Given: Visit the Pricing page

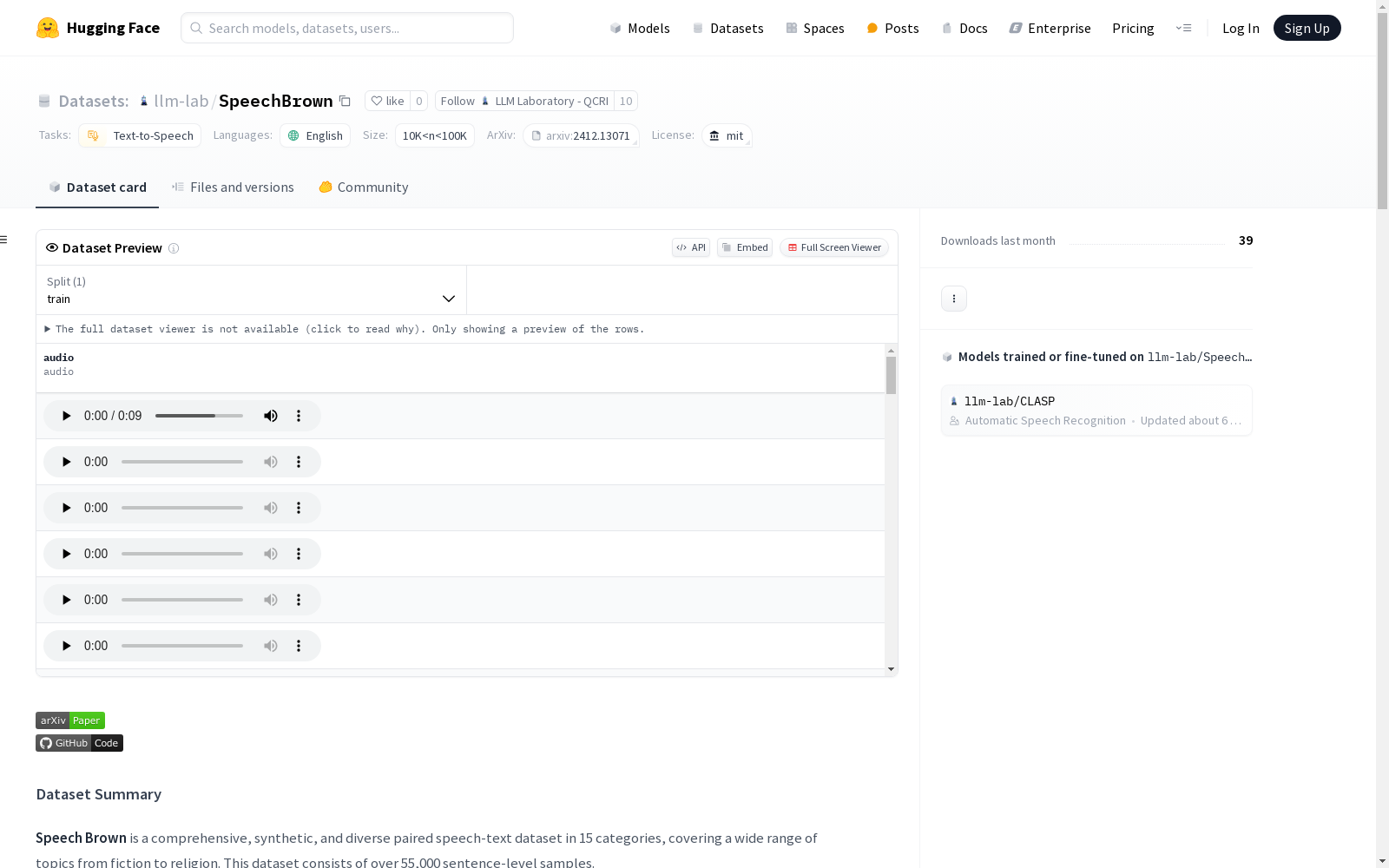Looking at the screenshot, I should [1133, 28].
